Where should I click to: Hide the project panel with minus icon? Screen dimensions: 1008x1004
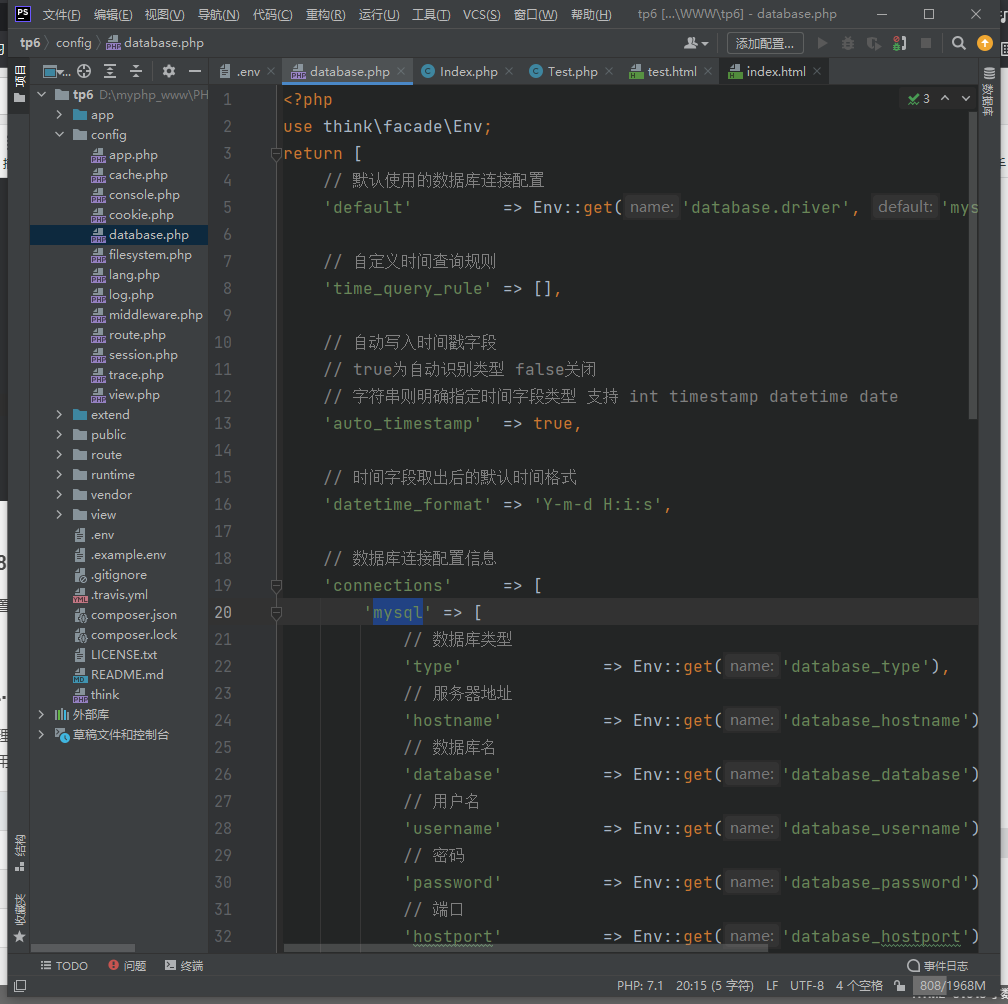(195, 71)
